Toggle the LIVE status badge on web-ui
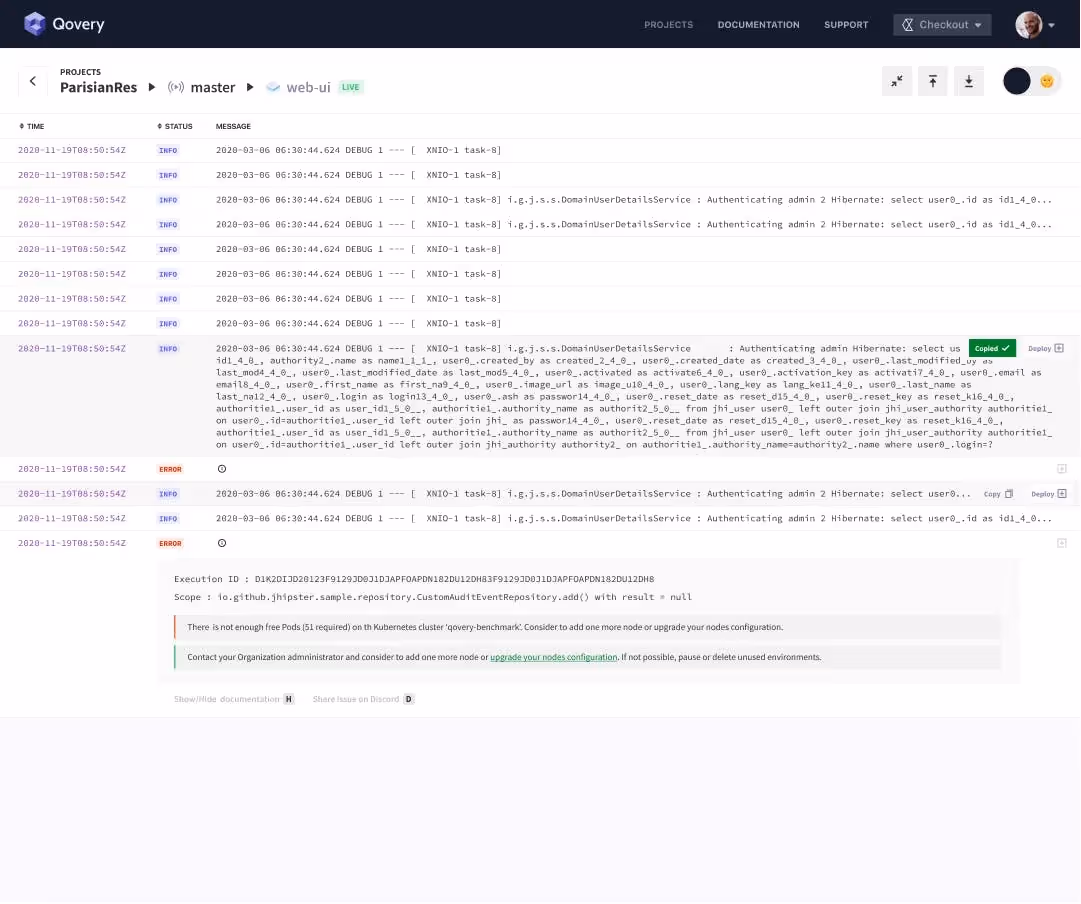This screenshot has width=1081, height=904. pos(351,87)
